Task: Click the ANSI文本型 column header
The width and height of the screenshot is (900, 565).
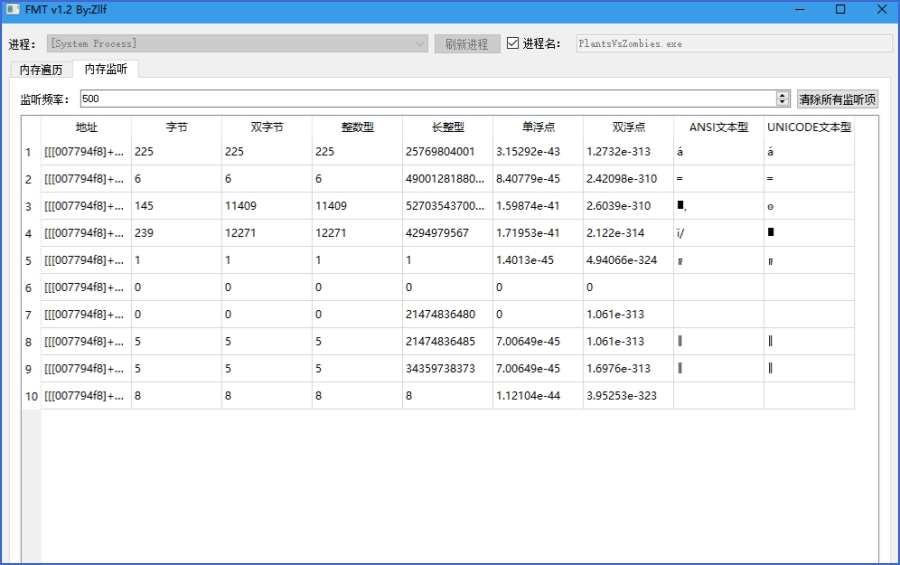Action: click(x=719, y=127)
